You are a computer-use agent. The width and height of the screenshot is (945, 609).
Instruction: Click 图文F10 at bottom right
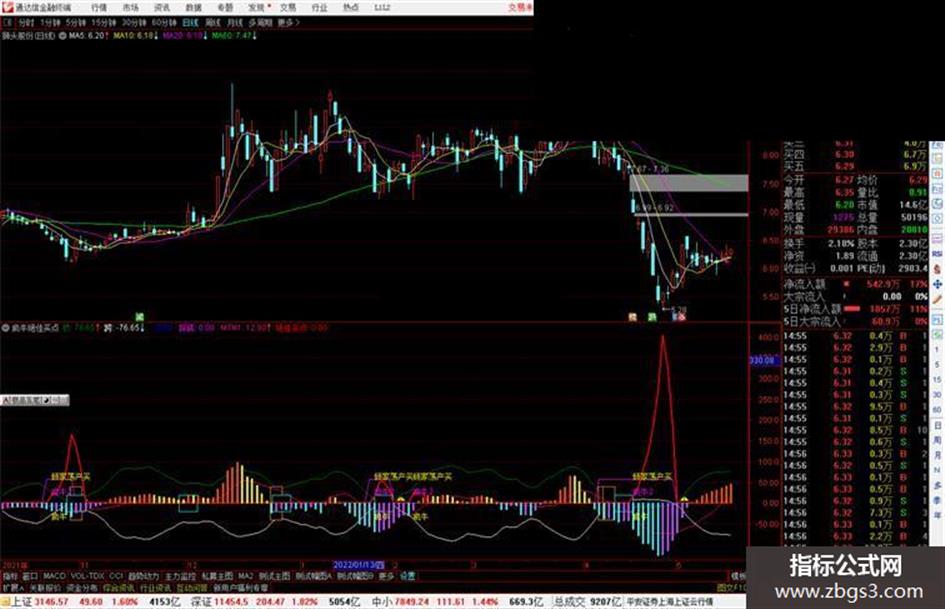(731, 587)
